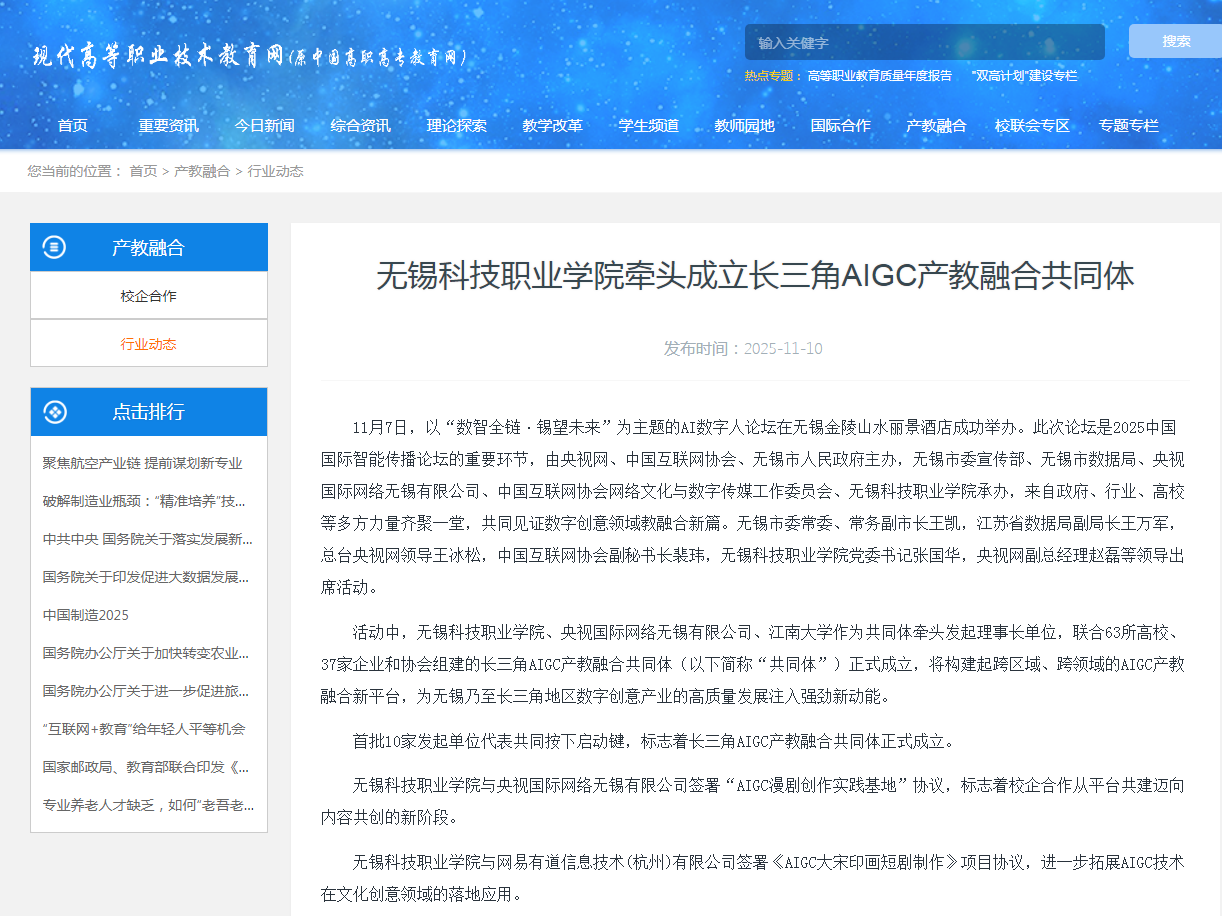Image resolution: width=1222 pixels, height=916 pixels.
Task: Click the site logo 现代高等职业技术教育网
Action: [x=250, y=56]
